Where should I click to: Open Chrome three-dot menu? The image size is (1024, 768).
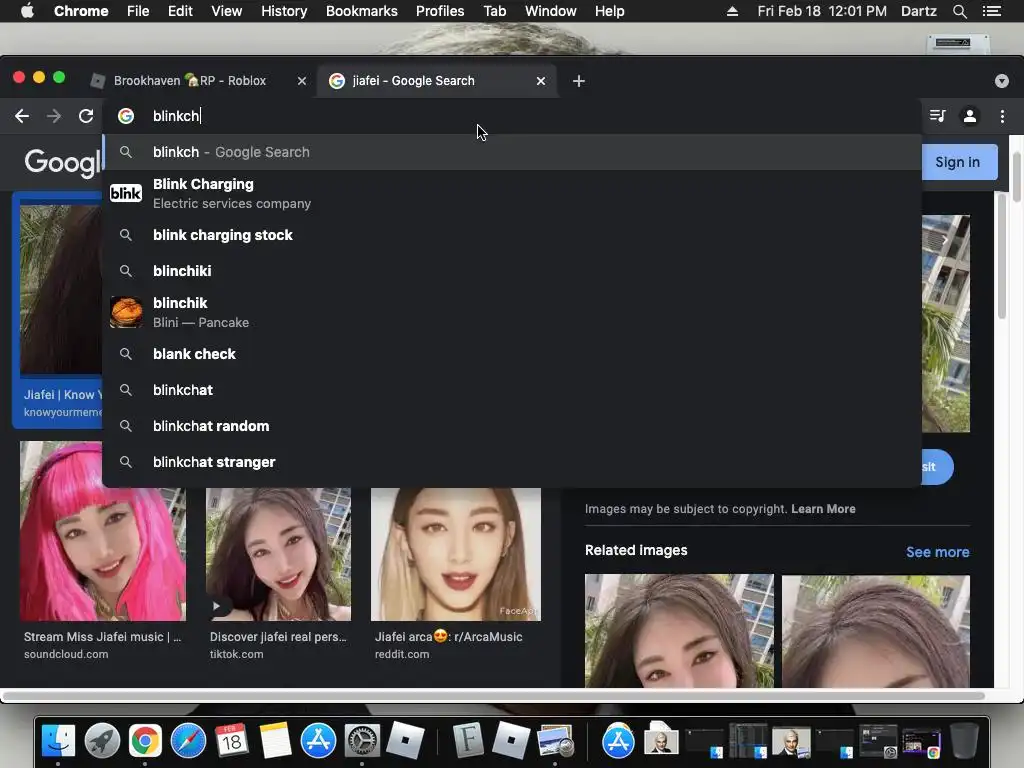[1002, 116]
